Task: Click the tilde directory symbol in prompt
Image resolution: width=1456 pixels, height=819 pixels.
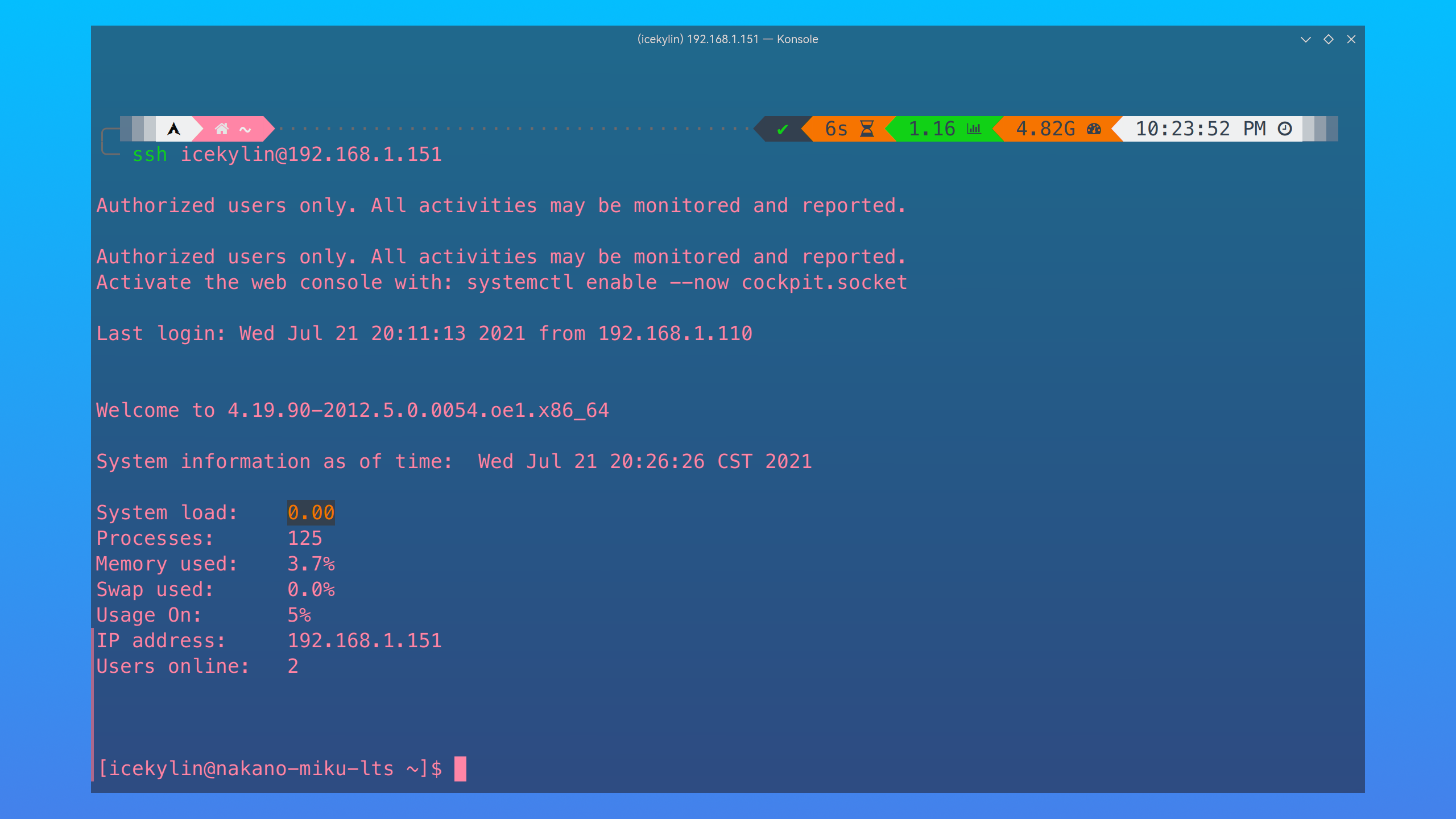Action: 245,130
